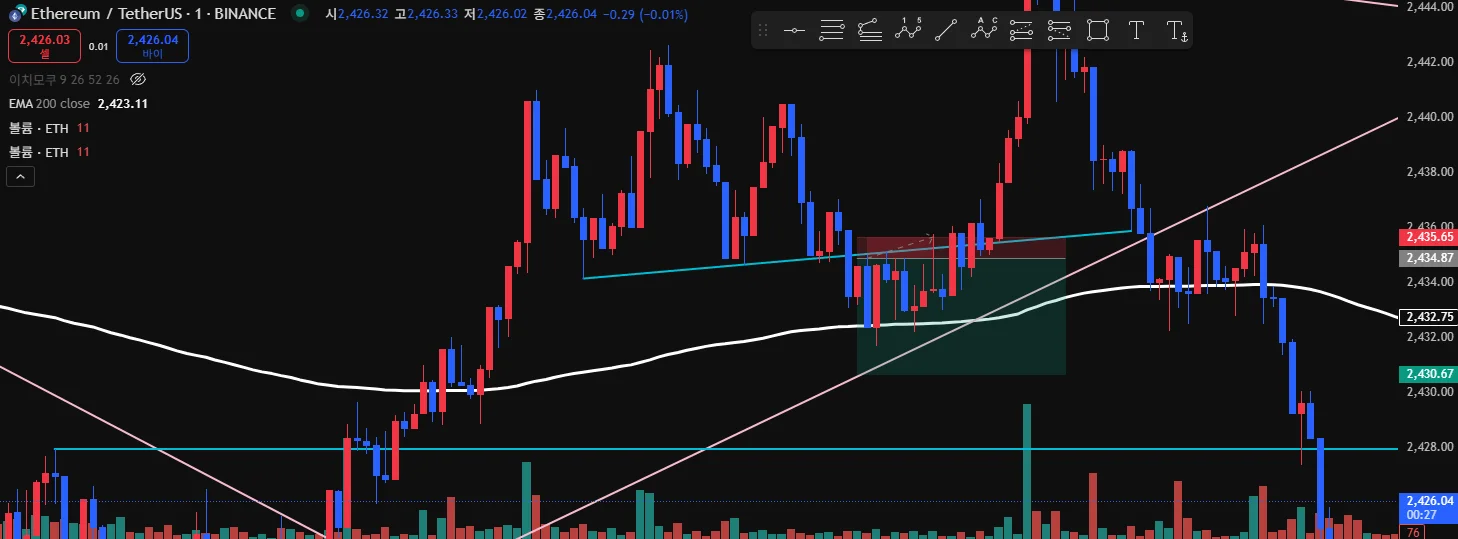The image size is (1458, 539).
Task: Select the short position's red stop zone
Action: tap(960, 248)
